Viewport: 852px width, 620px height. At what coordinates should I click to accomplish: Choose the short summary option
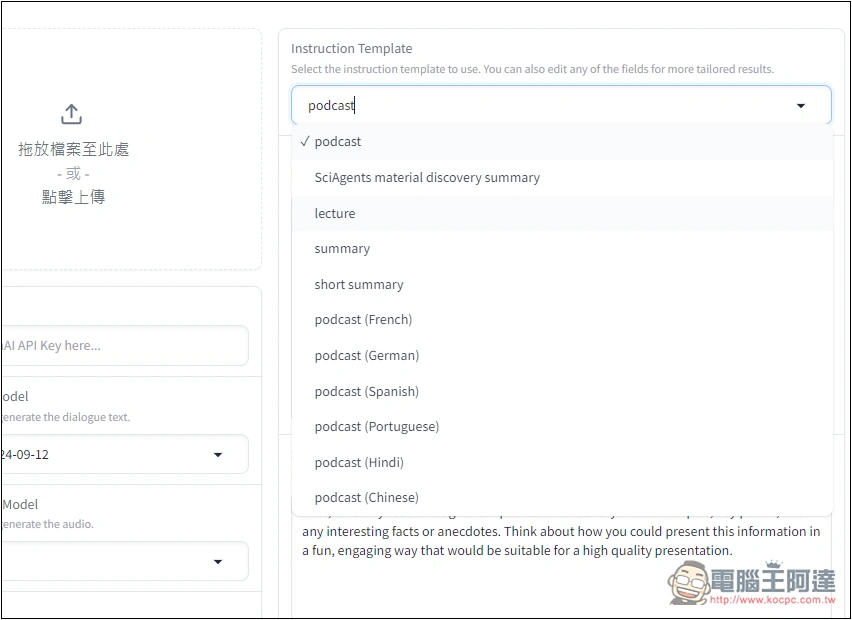[562, 285]
